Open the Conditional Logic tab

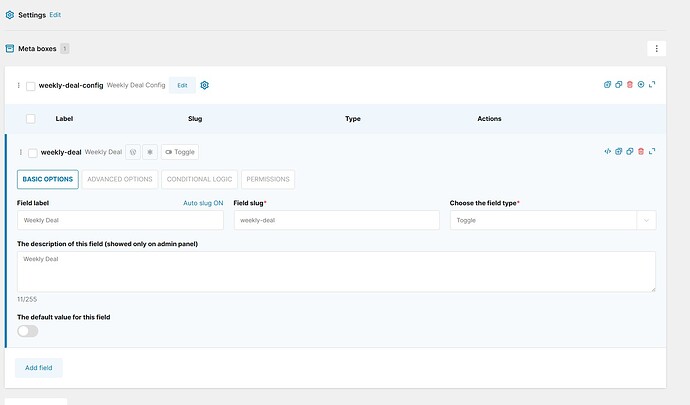[x=199, y=180]
